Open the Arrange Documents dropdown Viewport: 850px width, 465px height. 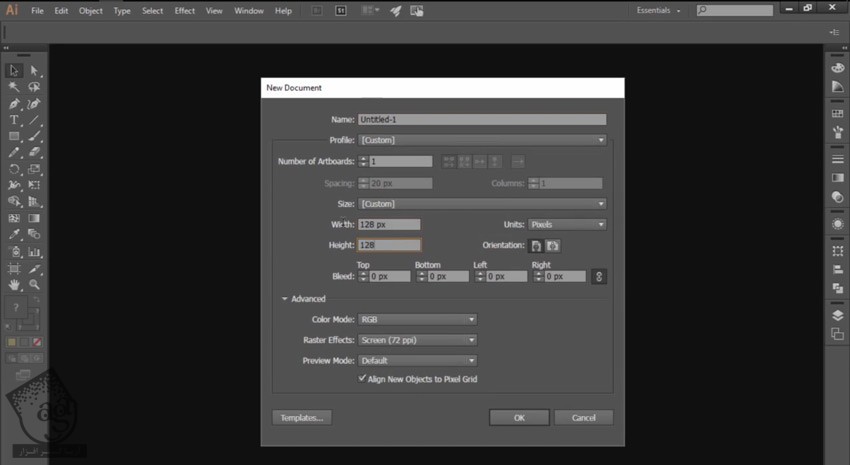point(370,10)
